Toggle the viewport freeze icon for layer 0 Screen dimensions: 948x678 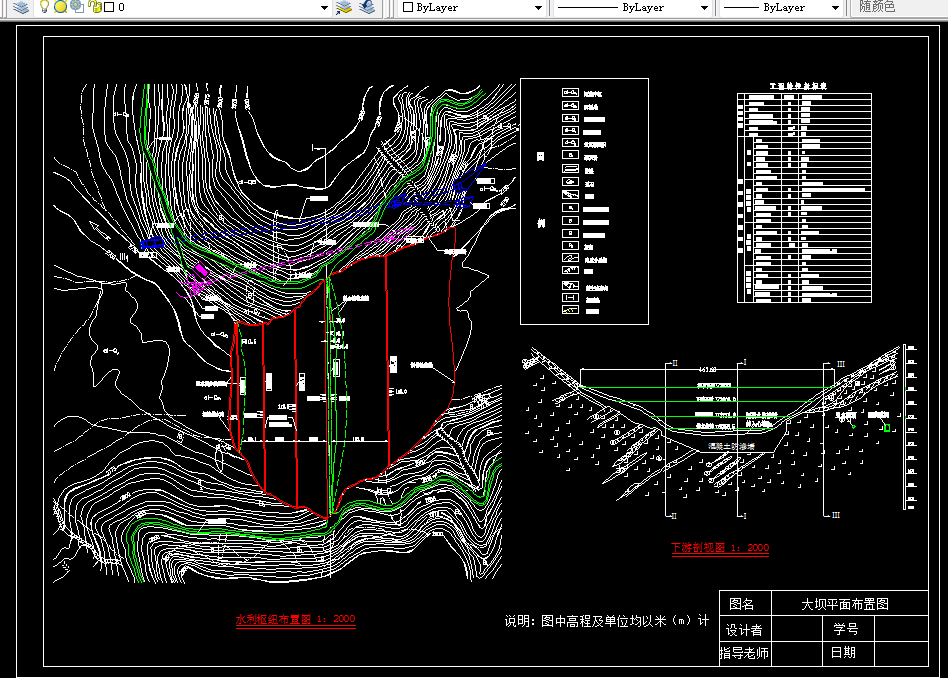pyautogui.click(x=77, y=7)
